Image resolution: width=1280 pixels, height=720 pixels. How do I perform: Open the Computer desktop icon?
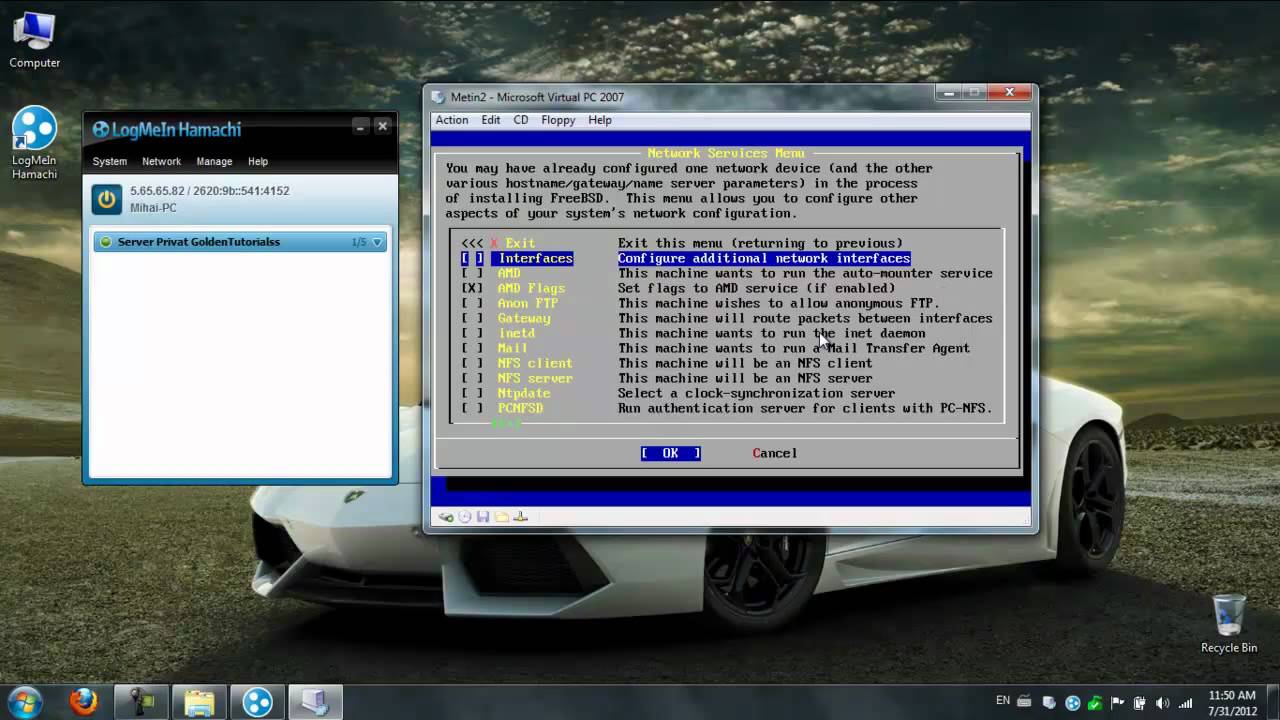tap(34, 40)
